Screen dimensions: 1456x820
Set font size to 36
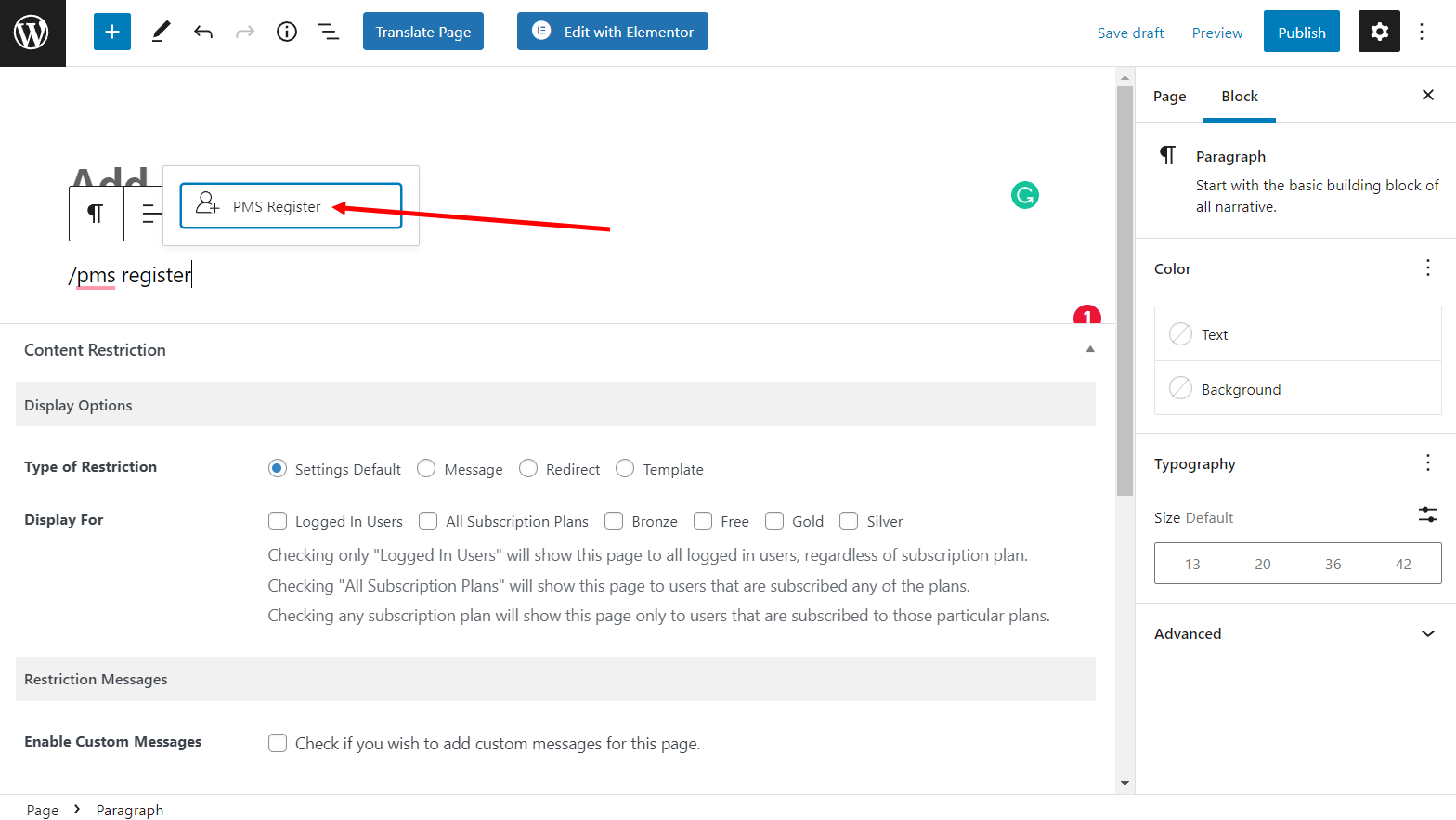click(1333, 564)
